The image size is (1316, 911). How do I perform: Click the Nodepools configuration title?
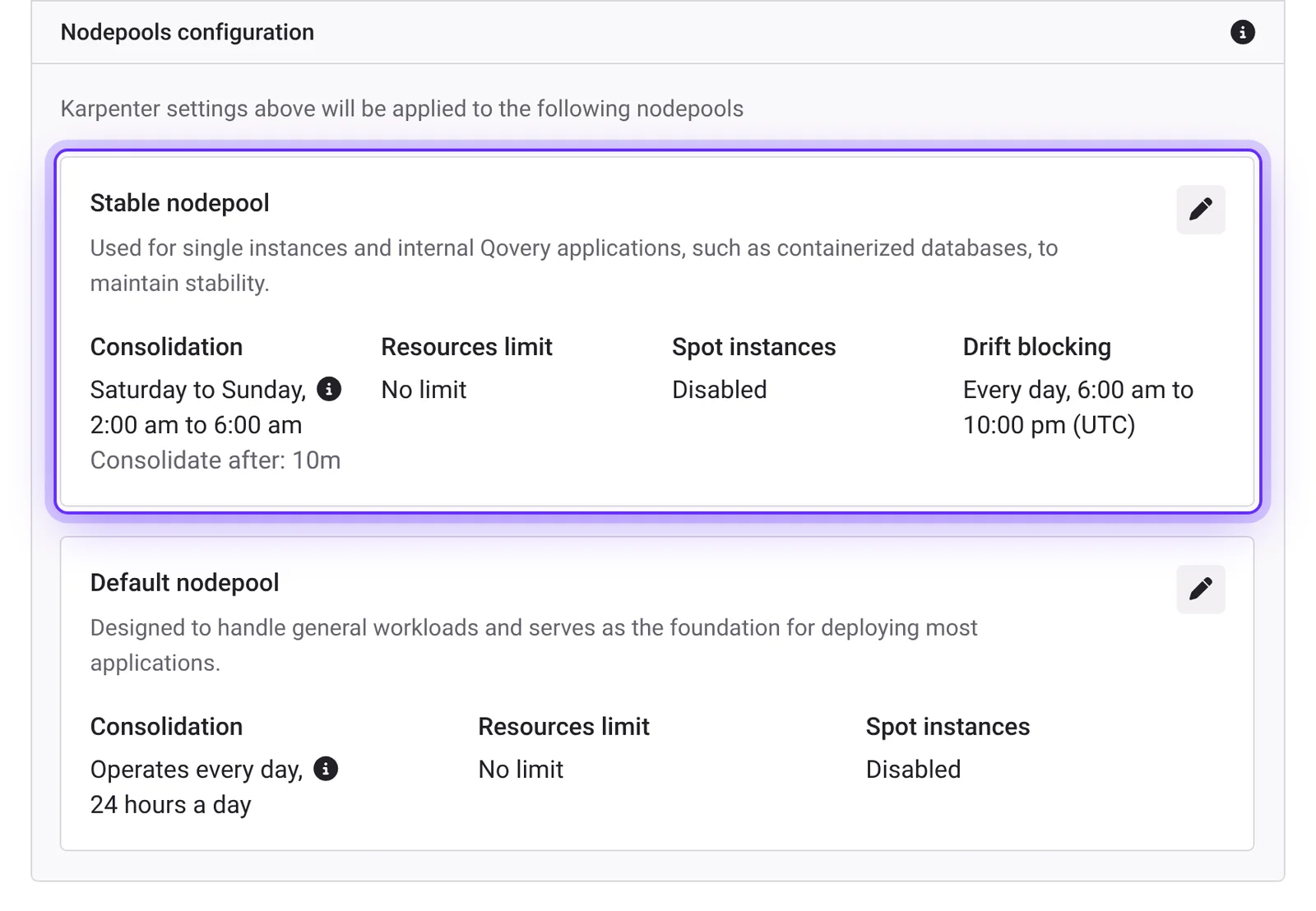click(188, 32)
